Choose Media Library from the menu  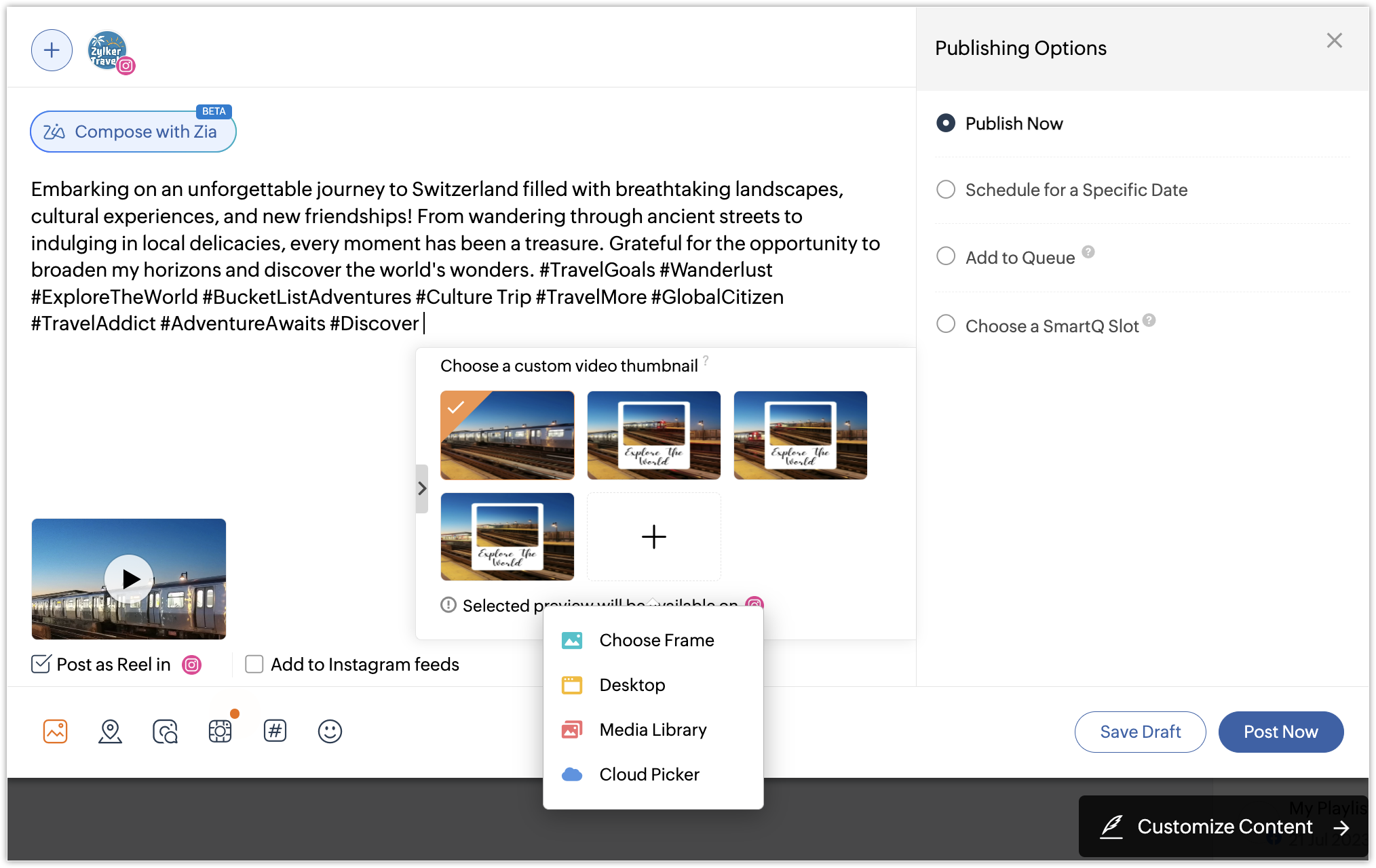(x=652, y=730)
